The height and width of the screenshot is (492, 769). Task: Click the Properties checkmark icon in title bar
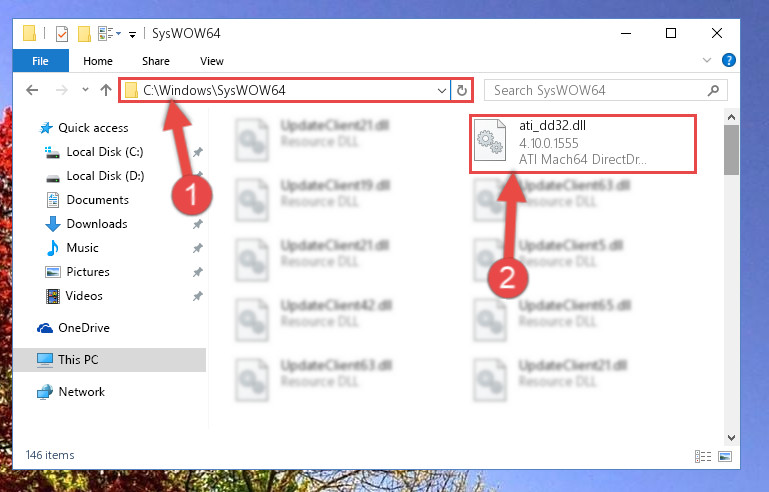click(x=62, y=34)
